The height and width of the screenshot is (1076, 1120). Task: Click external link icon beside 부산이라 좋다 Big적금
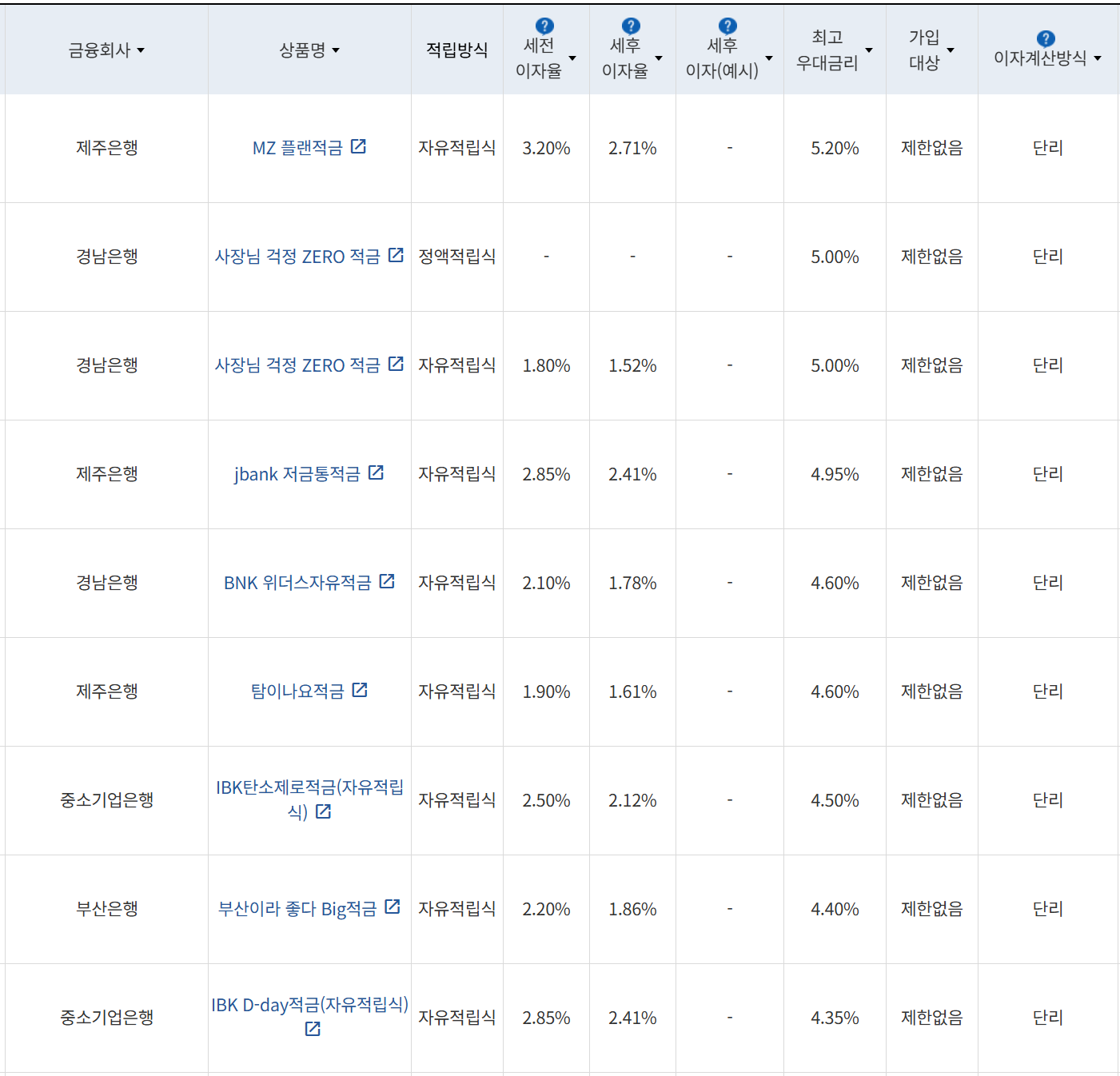pyautogui.click(x=391, y=907)
